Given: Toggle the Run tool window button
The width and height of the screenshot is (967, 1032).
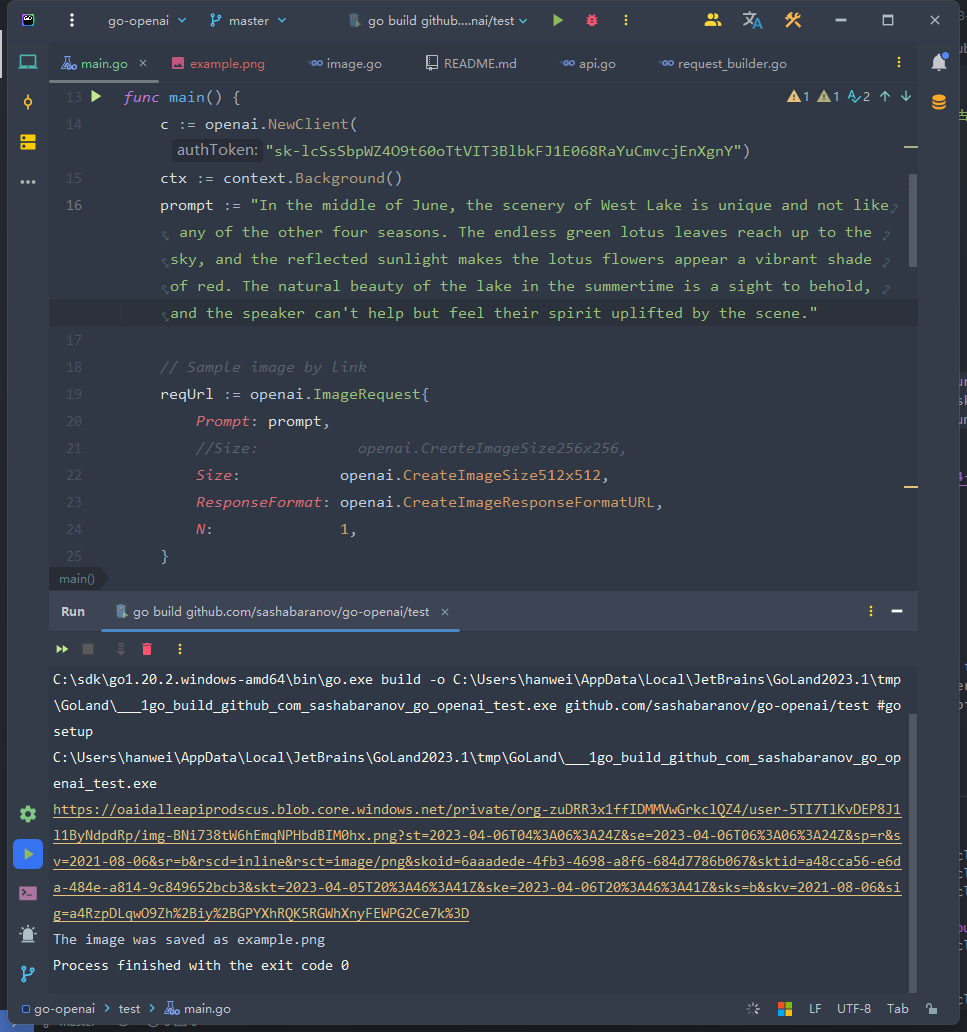Looking at the screenshot, I should point(28,854).
